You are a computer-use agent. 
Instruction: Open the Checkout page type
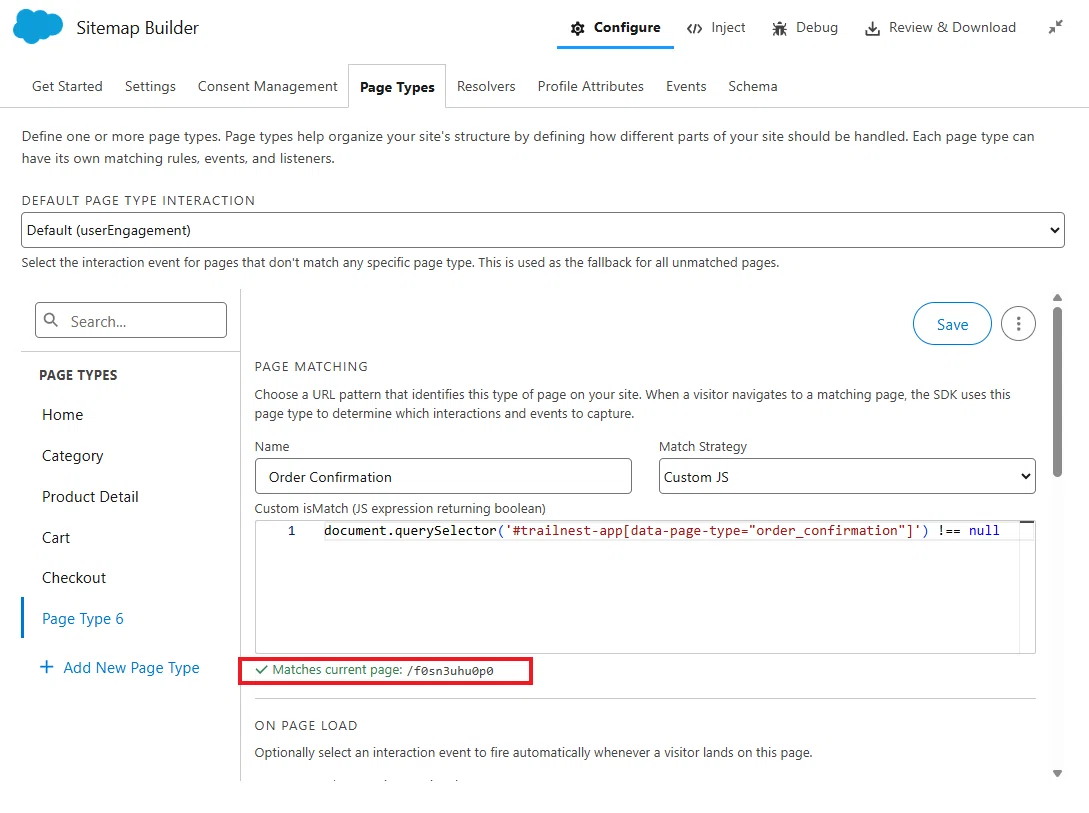[74, 578]
